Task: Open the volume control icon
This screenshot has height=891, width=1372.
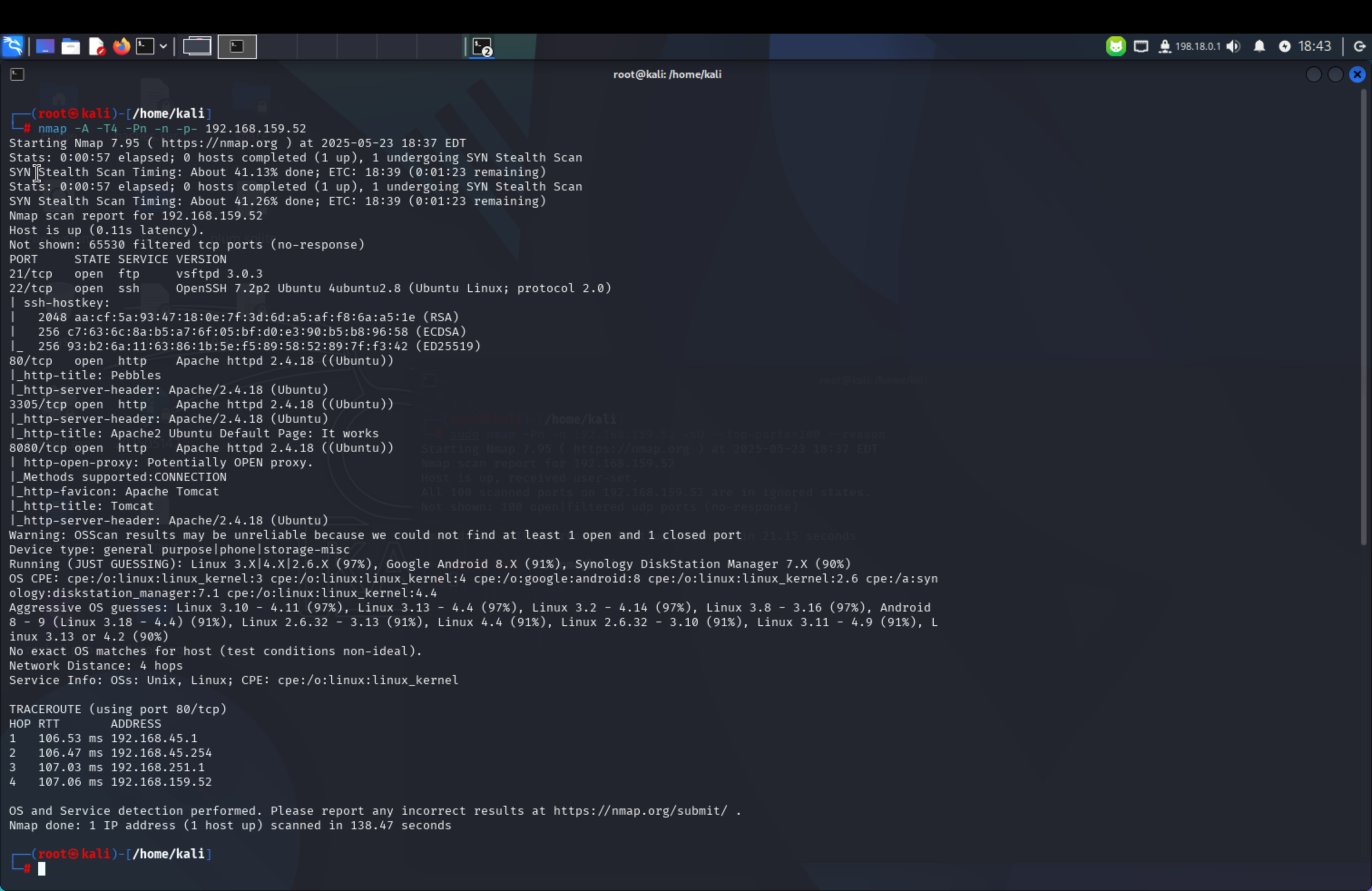Action: tap(1233, 46)
